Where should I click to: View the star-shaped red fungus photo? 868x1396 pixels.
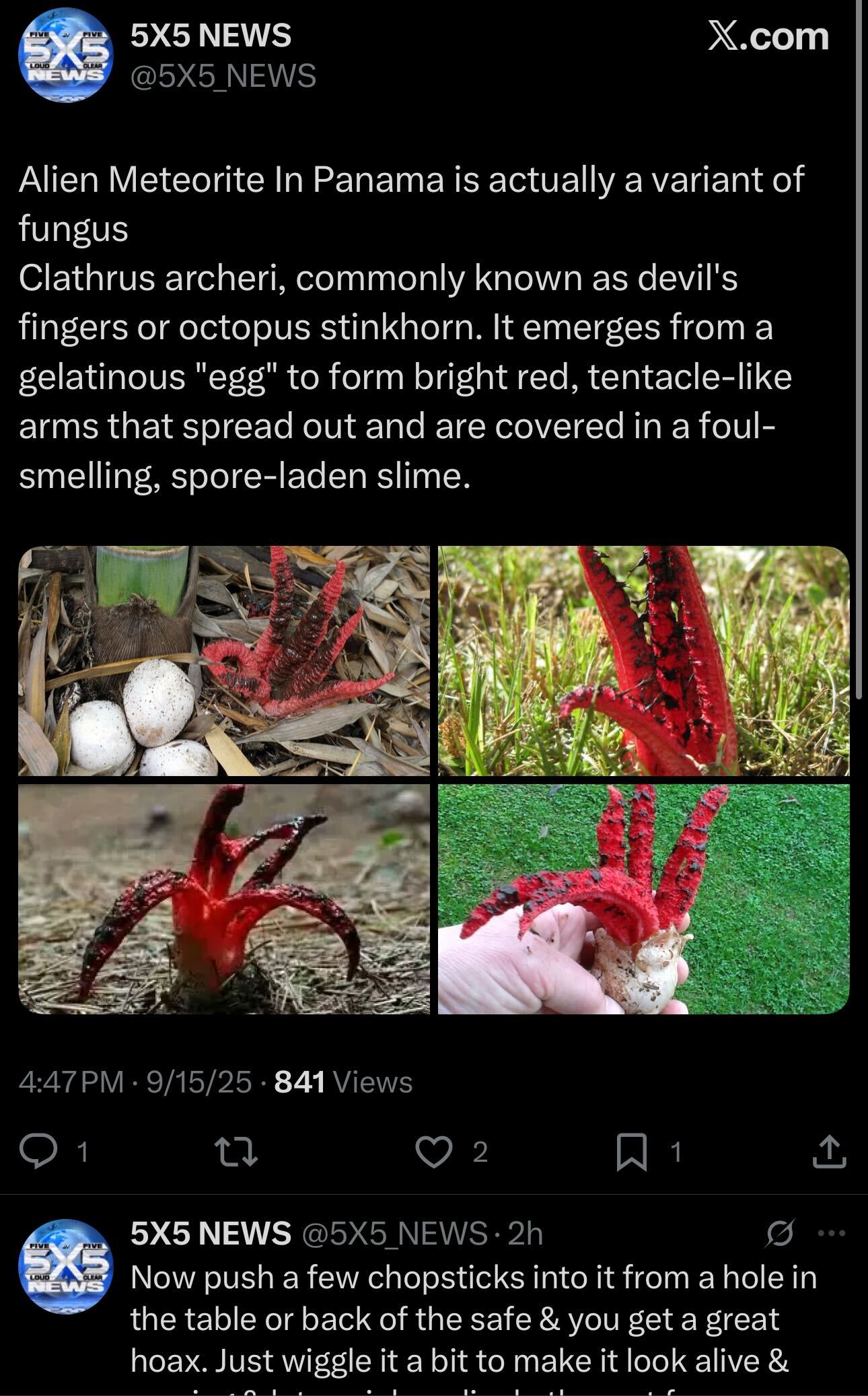click(223, 899)
